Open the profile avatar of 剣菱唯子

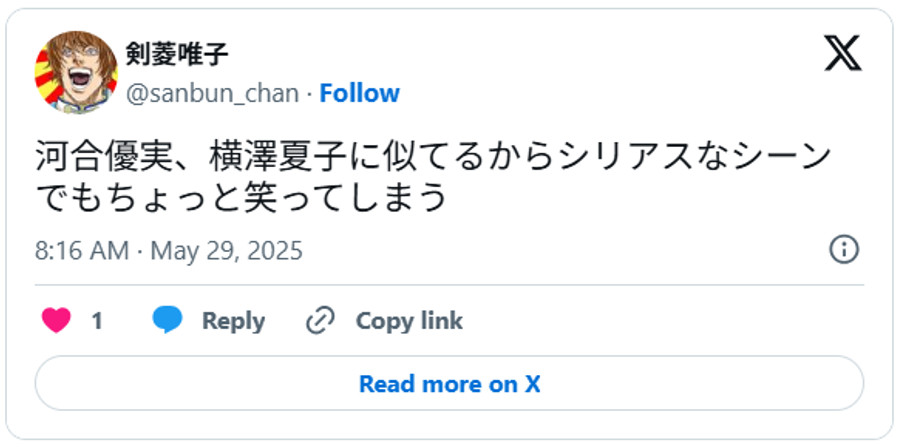(x=76, y=71)
